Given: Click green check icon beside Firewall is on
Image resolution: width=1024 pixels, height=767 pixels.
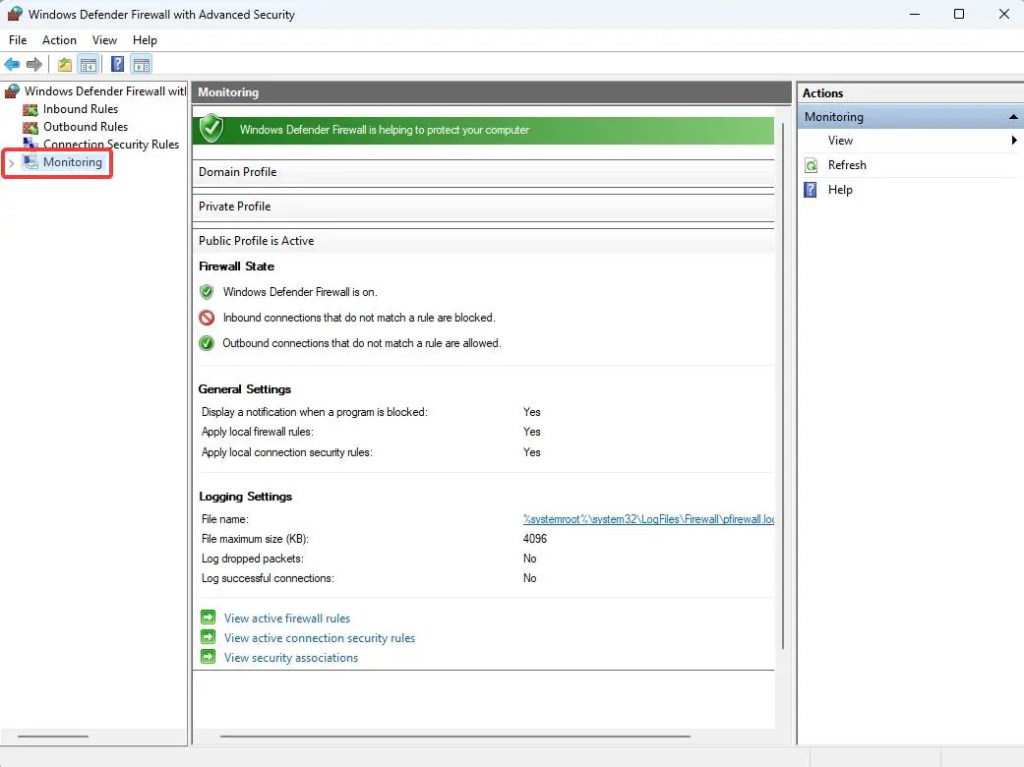Looking at the screenshot, I should tap(206, 291).
